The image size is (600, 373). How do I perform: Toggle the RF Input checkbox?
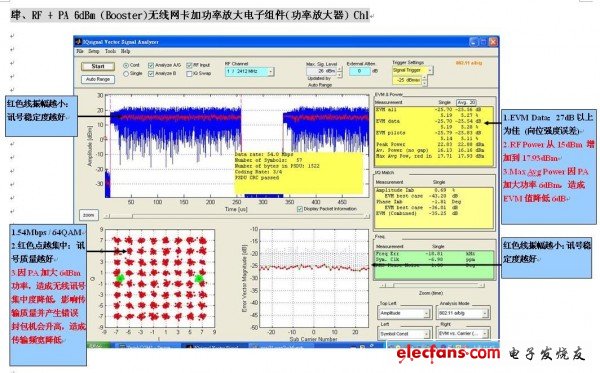189,65
